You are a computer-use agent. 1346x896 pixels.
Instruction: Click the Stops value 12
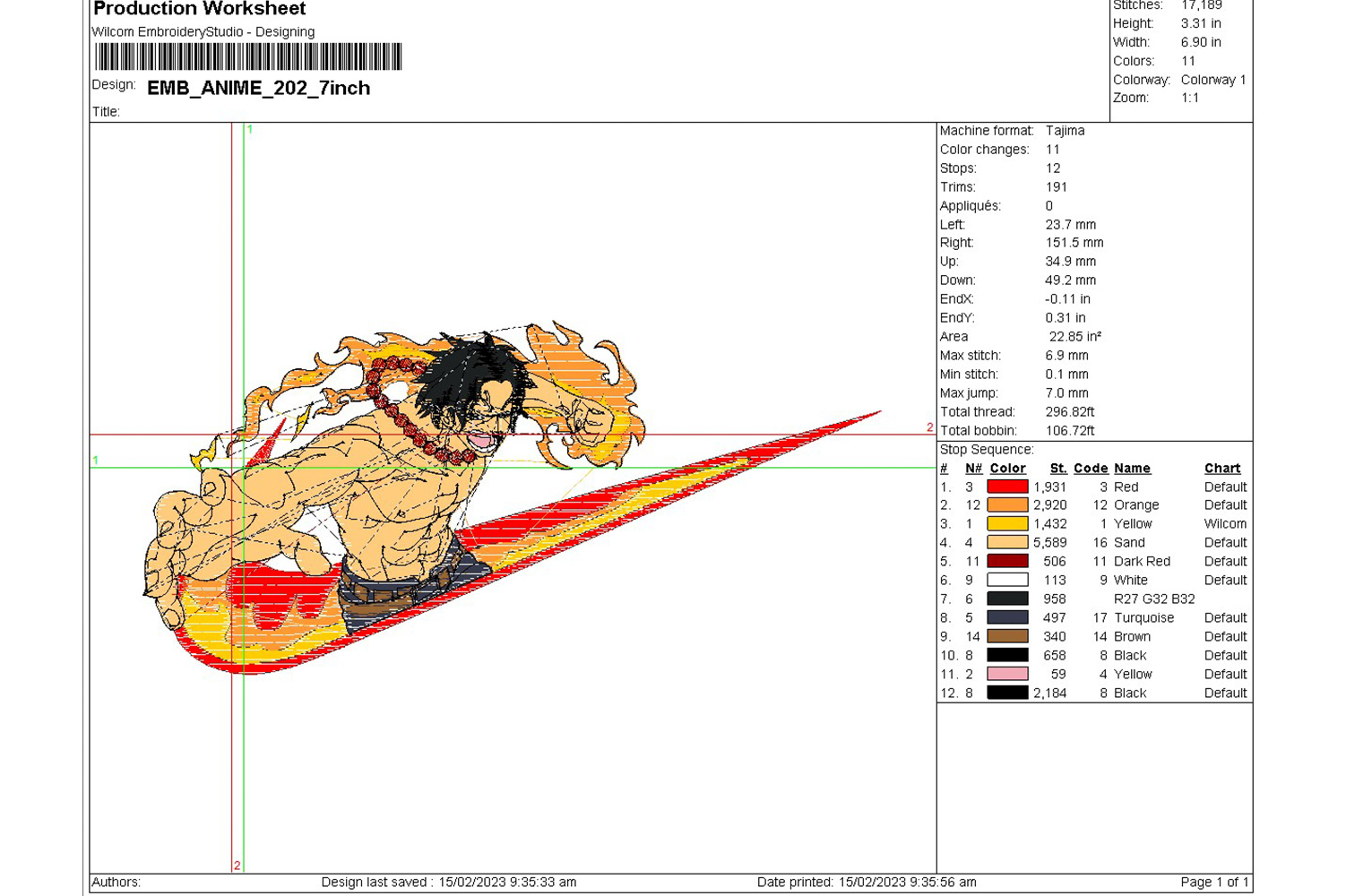click(x=1053, y=168)
